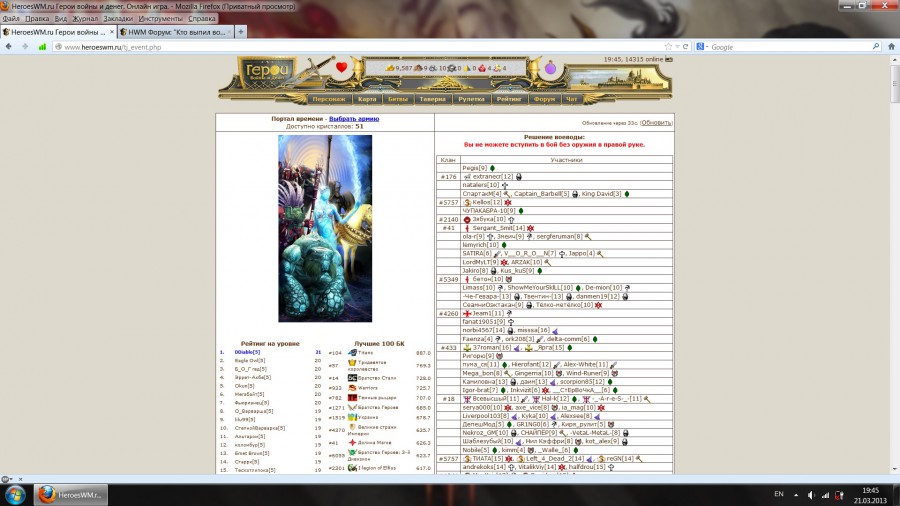
Task: Go to the Таверна section
Action: [x=432, y=99]
